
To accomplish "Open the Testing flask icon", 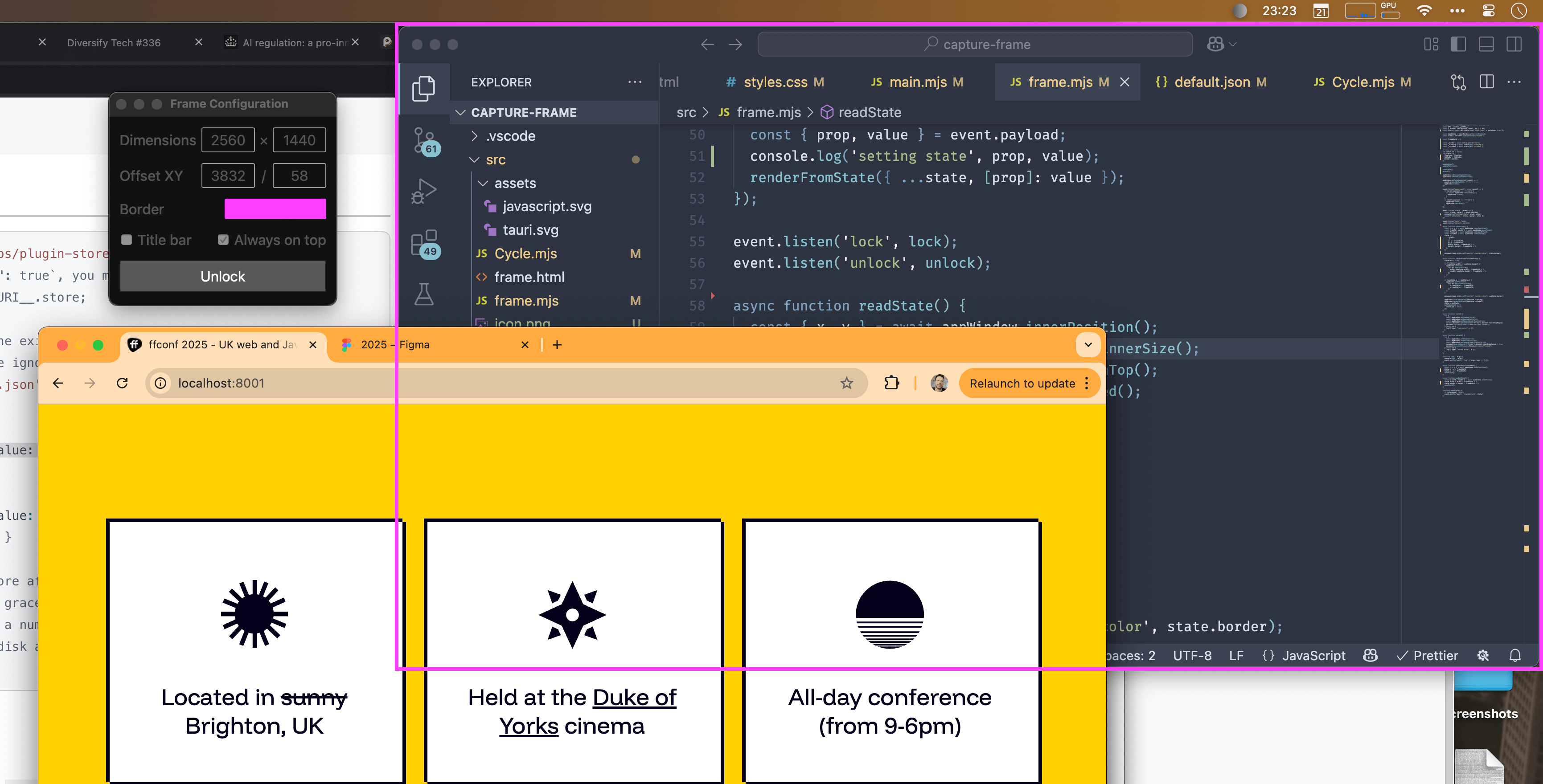I will point(424,294).
